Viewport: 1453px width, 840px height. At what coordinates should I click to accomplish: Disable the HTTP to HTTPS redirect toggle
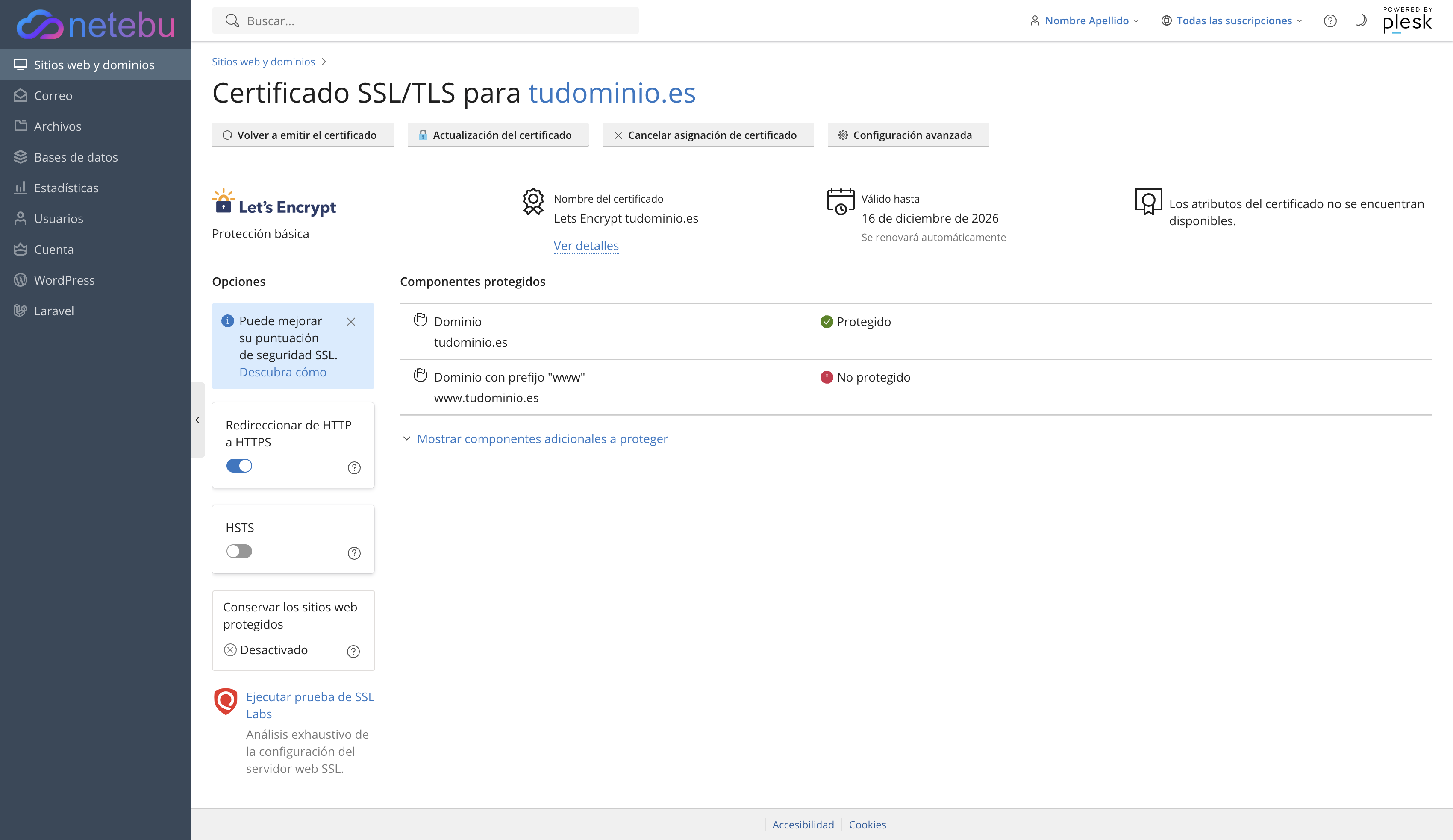pos(239,466)
